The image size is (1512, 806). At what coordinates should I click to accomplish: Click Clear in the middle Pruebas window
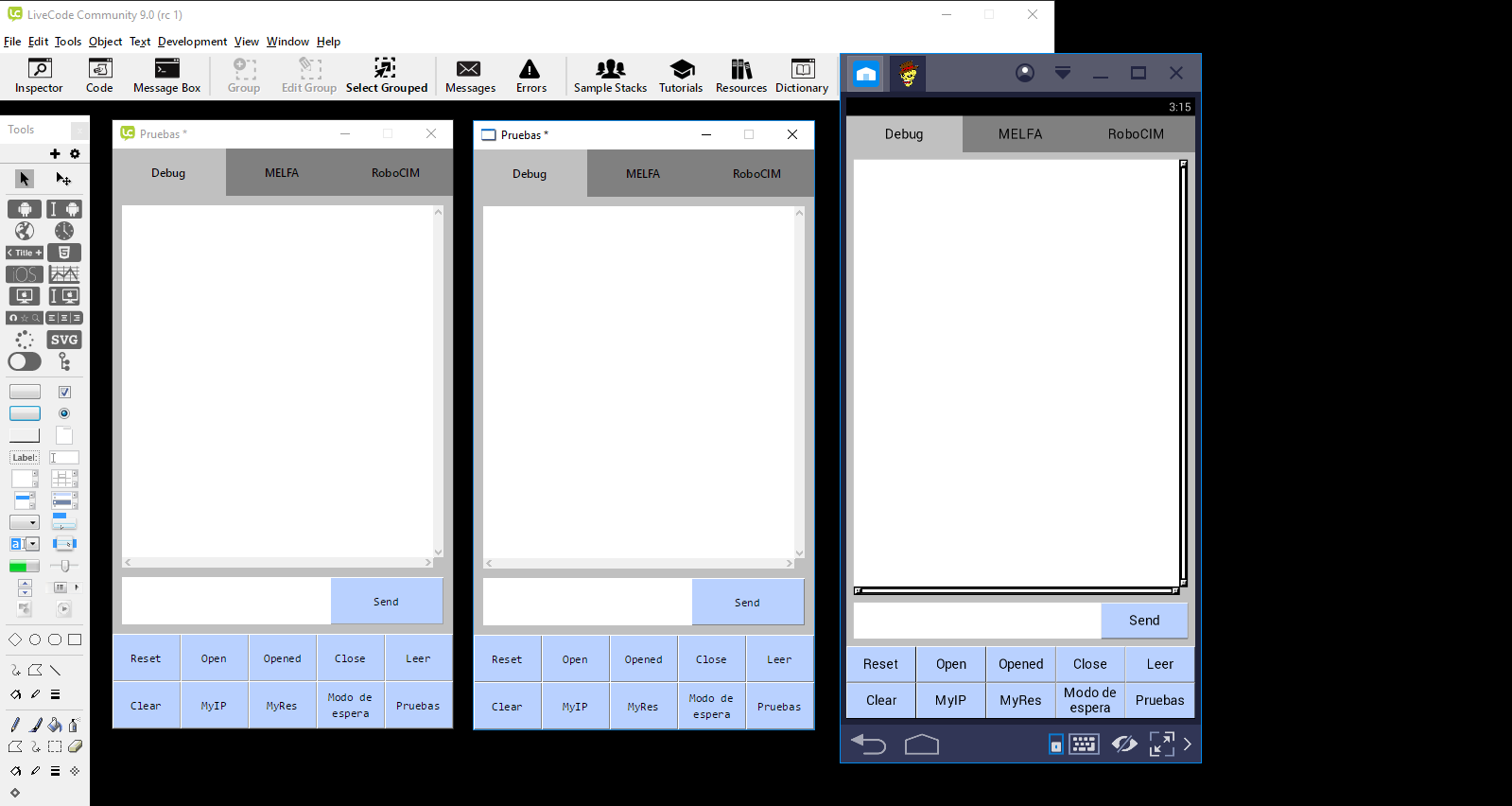[x=507, y=707]
